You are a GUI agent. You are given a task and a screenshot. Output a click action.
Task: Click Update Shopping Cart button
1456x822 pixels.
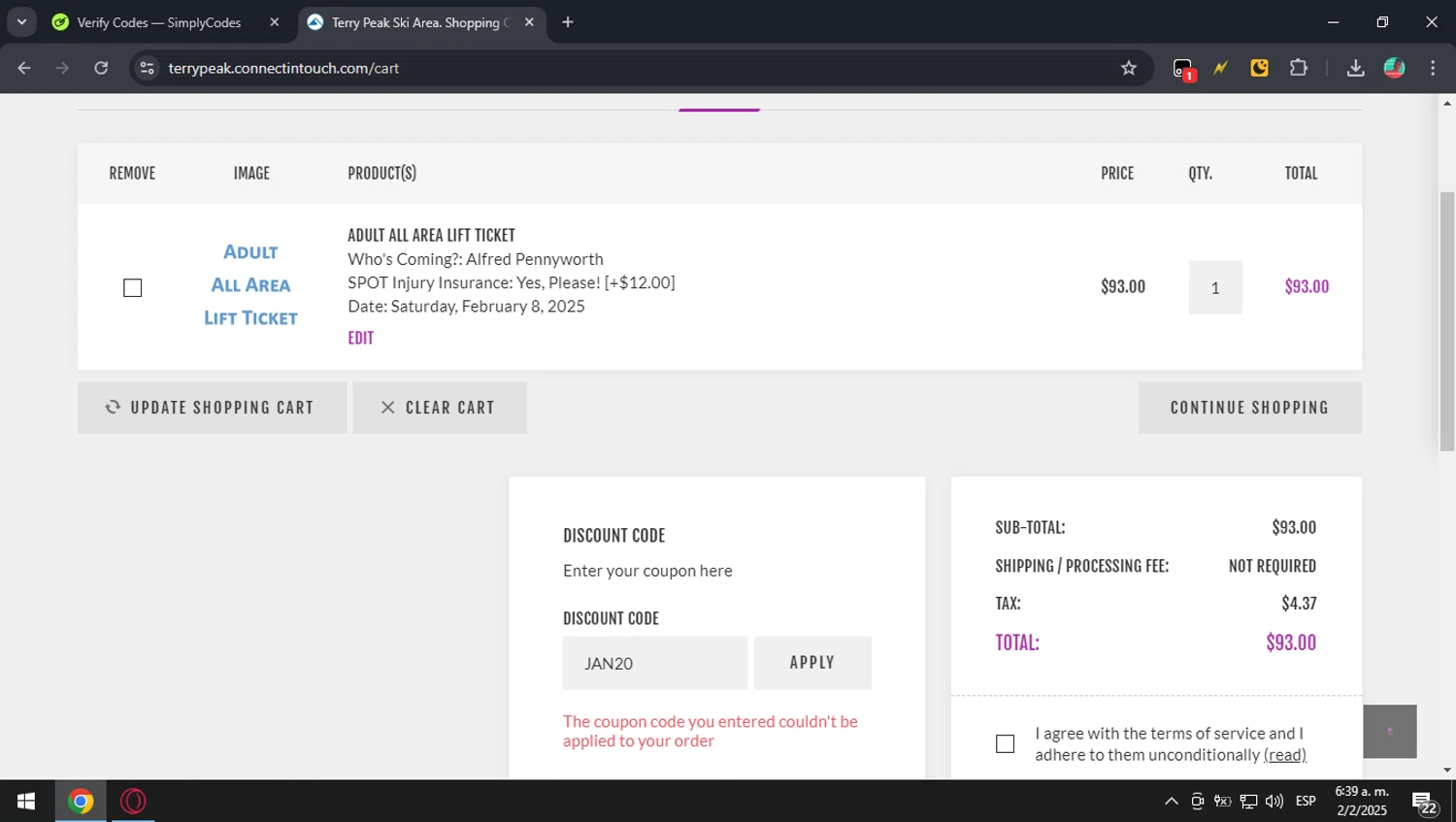point(213,408)
